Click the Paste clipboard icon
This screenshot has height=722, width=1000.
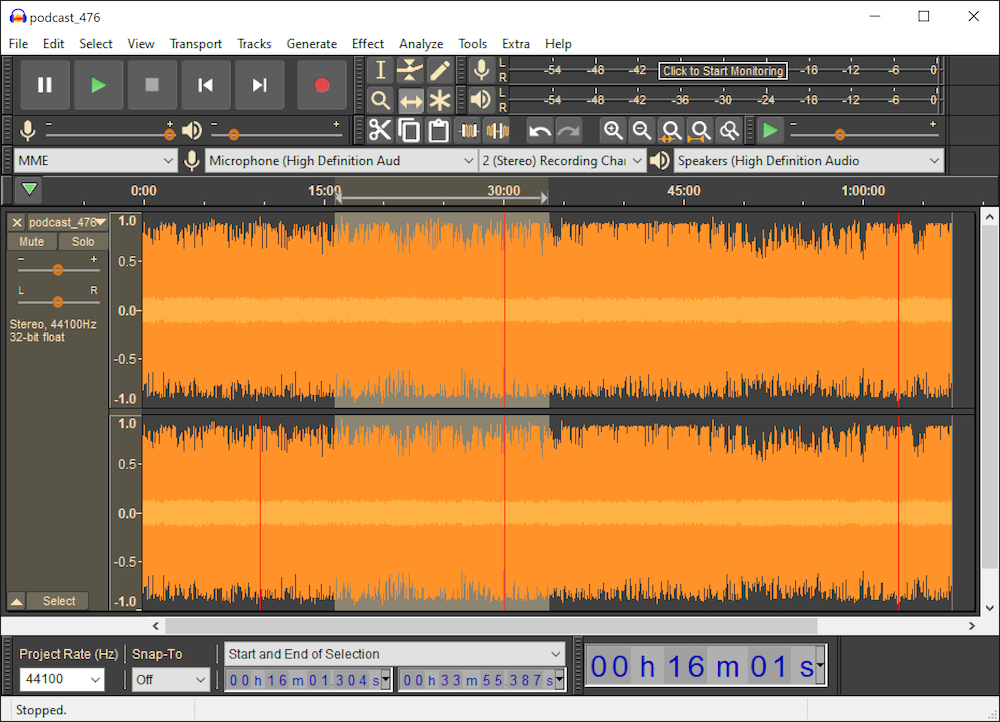tap(438, 131)
